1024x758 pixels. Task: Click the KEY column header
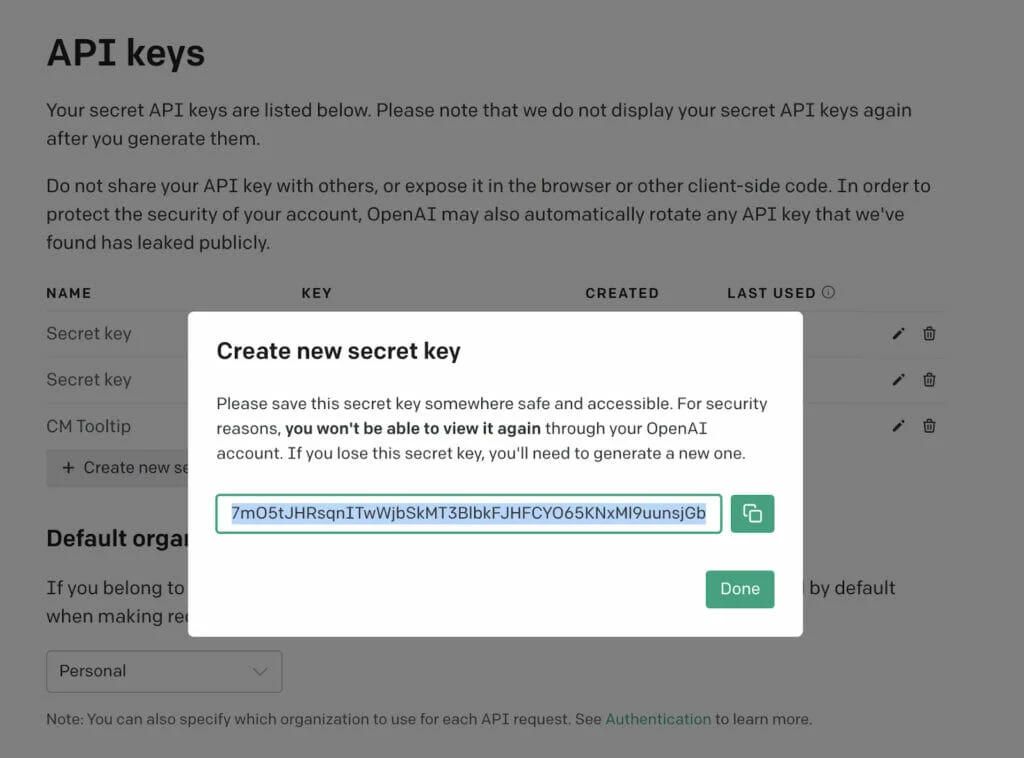click(x=317, y=293)
